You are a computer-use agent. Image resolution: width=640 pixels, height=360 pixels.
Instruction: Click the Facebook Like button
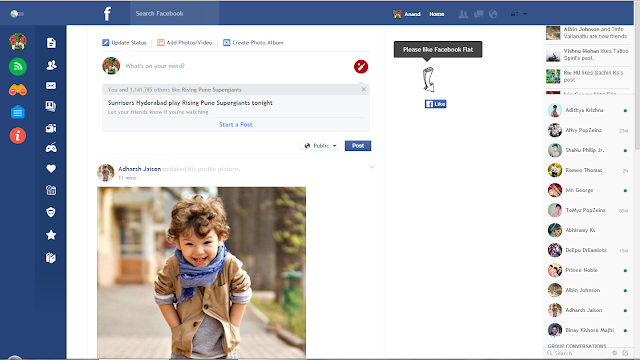pos(436,104)
